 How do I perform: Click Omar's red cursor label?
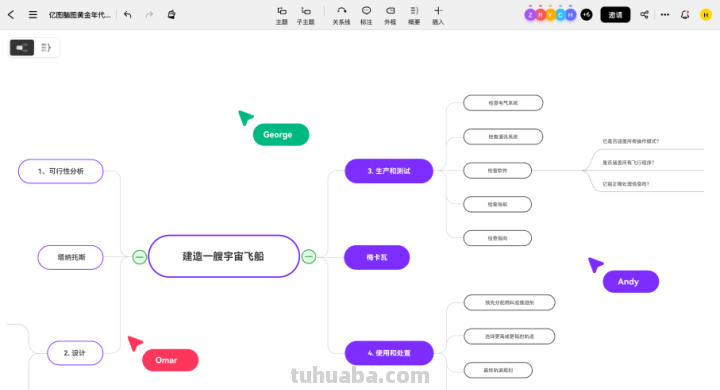pyautogui.click(x=170, y=360)
